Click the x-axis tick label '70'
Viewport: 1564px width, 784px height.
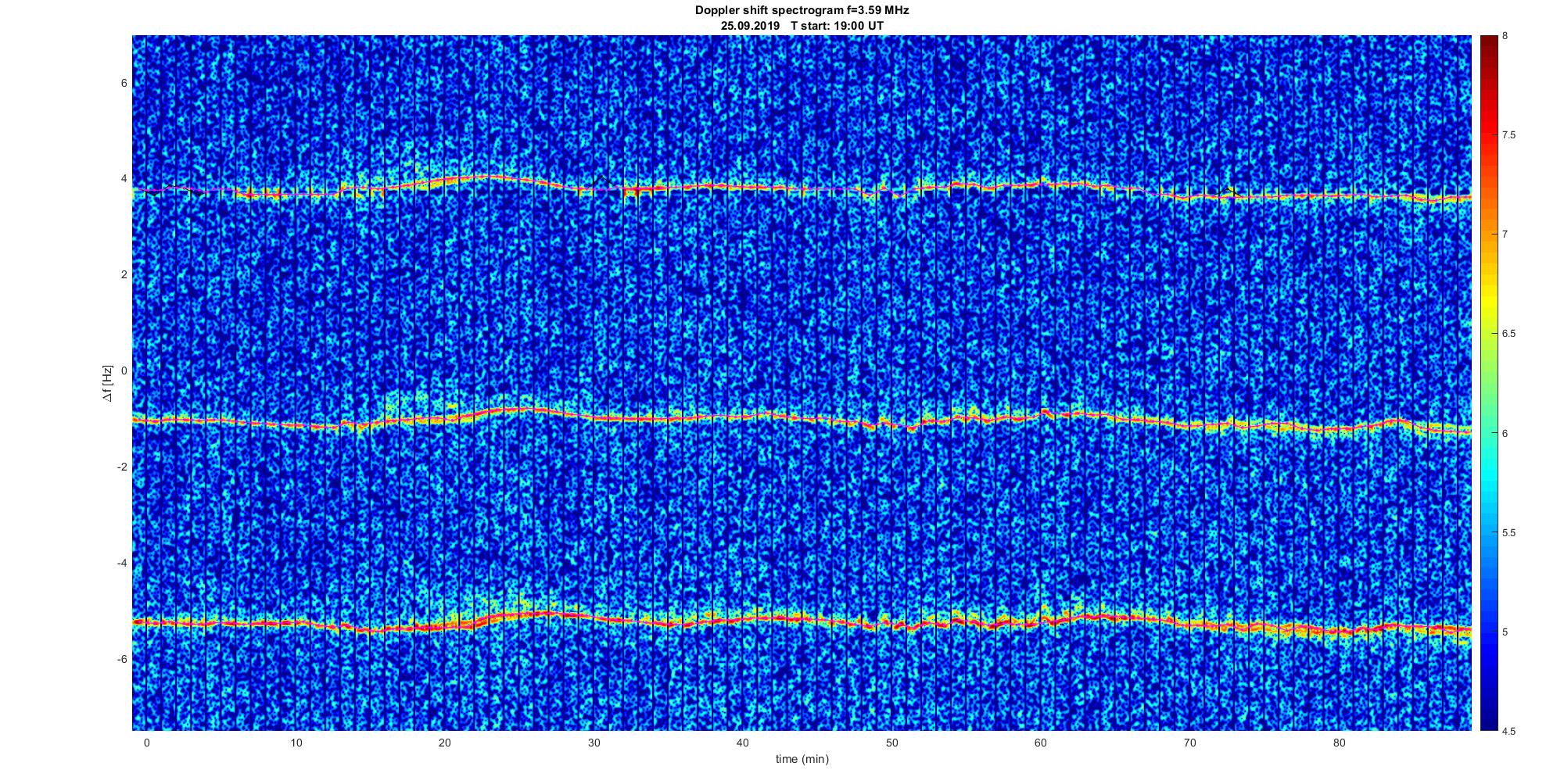[1190, 743]
